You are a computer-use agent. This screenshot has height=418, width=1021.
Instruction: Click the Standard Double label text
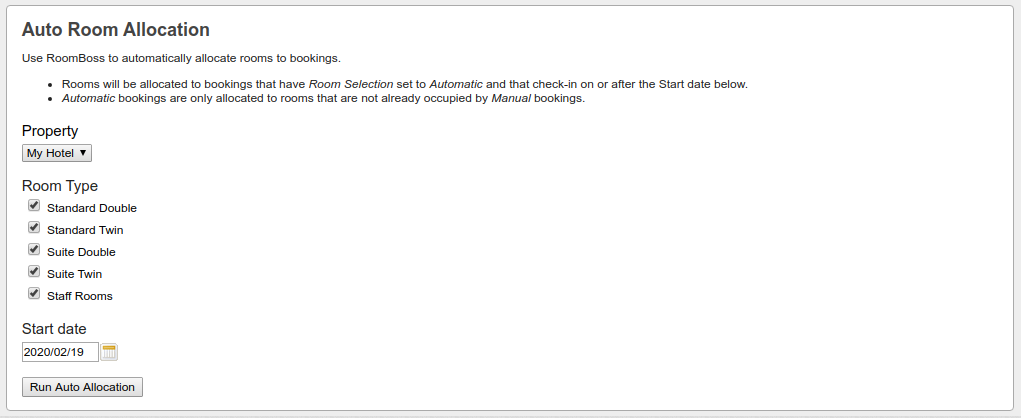coord(92,208)
